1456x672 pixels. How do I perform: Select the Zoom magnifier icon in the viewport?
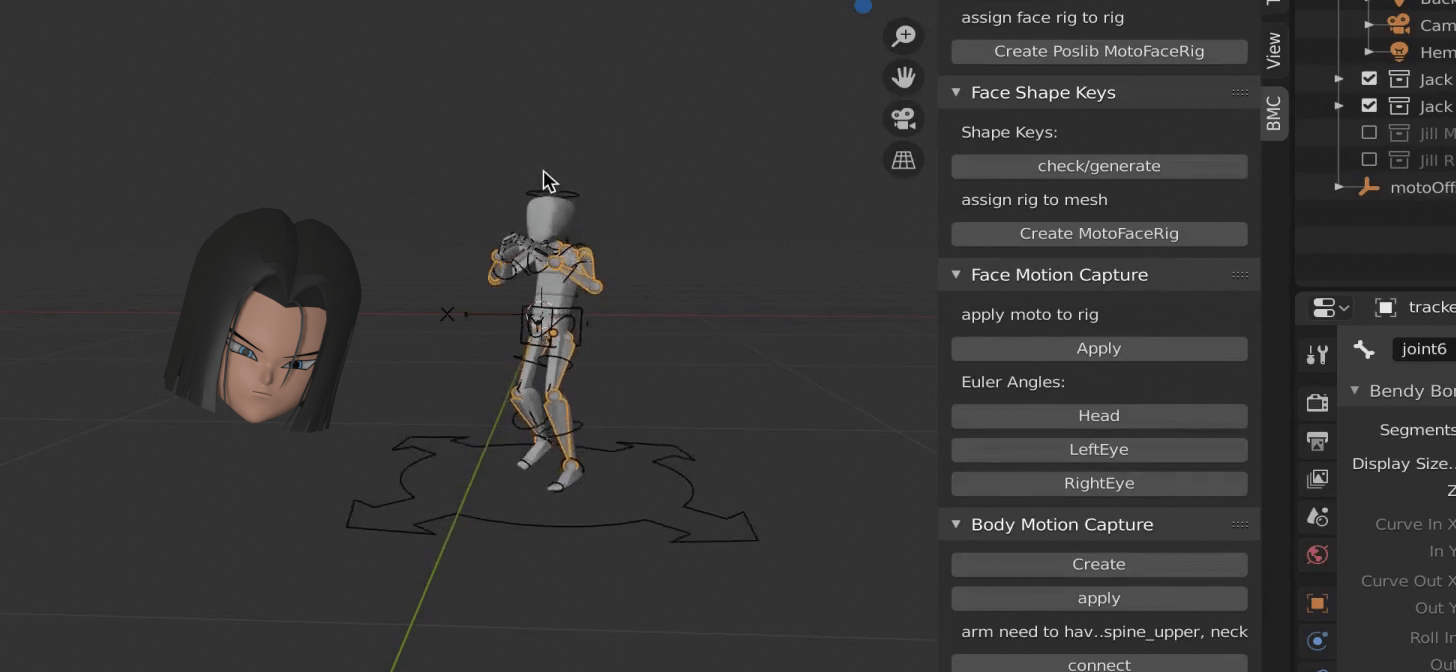903,35
